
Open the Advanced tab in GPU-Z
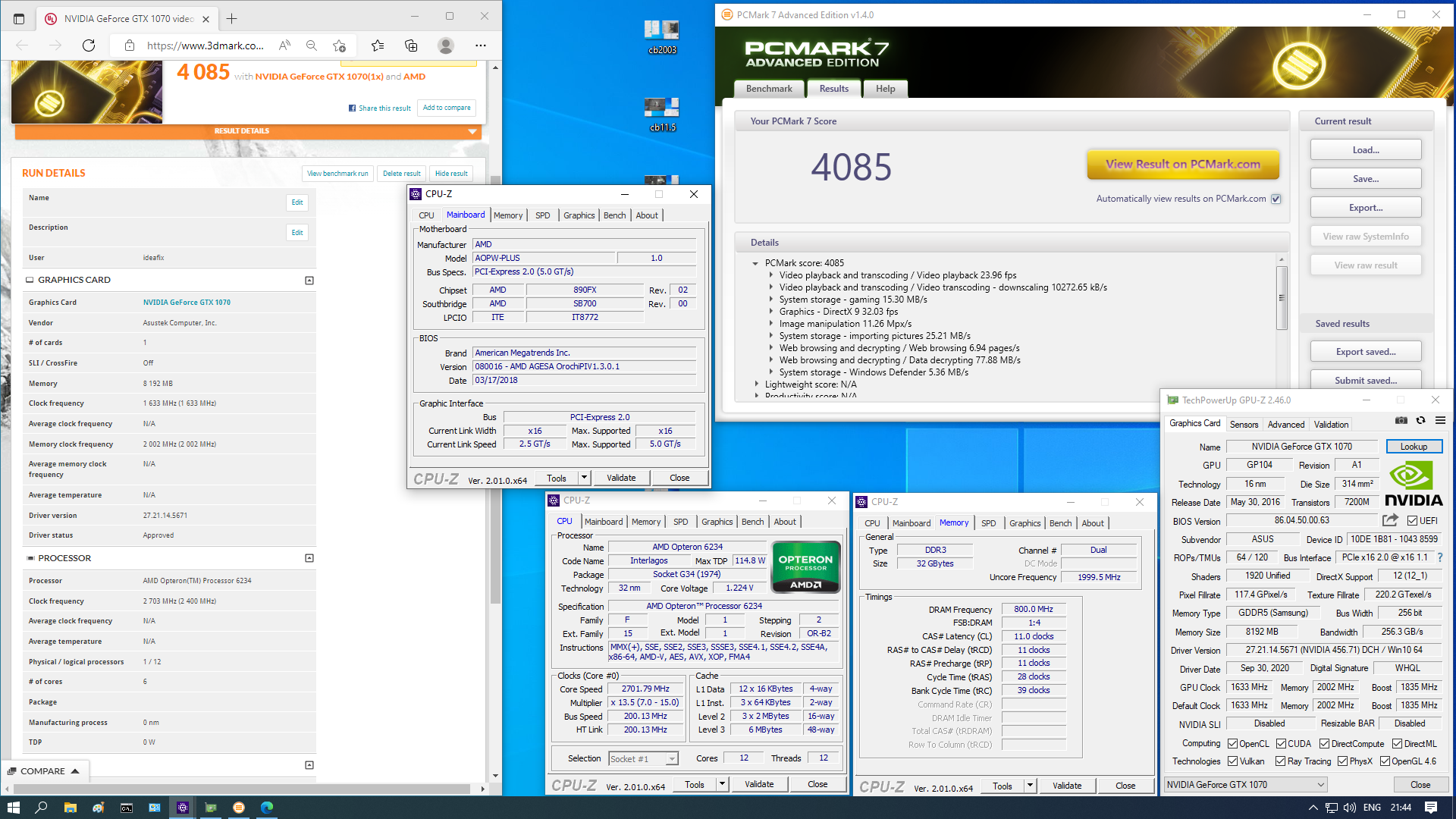coord(1286,425)
